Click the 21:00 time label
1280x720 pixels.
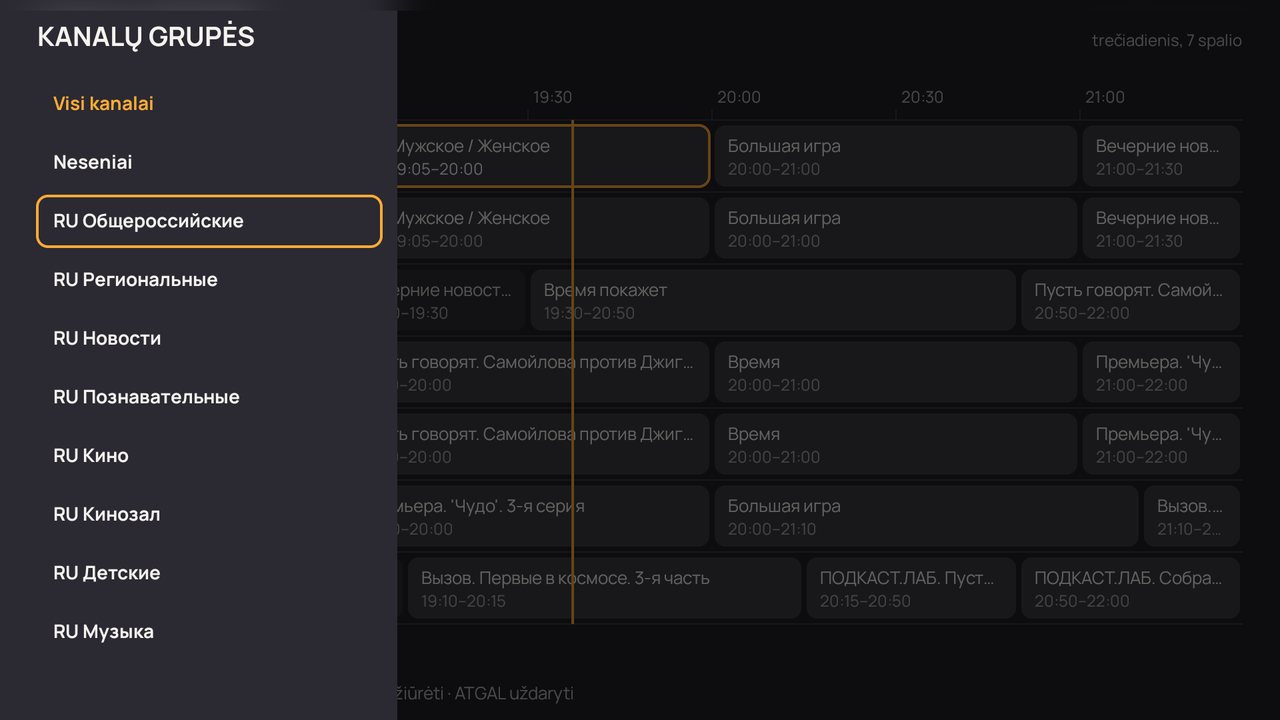(1105, 97)
